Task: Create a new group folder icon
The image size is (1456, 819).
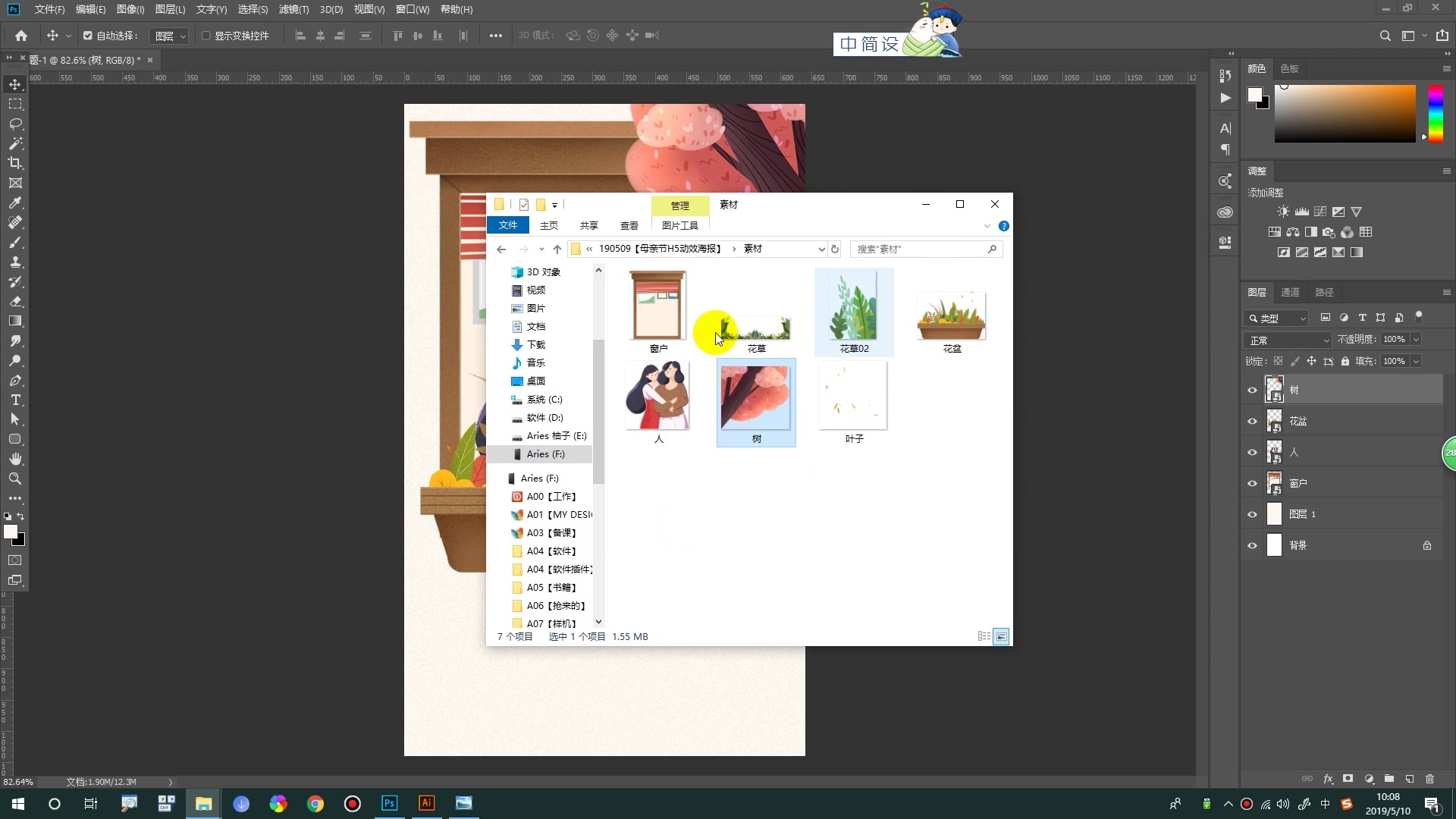Action: tap(1389, 779)
